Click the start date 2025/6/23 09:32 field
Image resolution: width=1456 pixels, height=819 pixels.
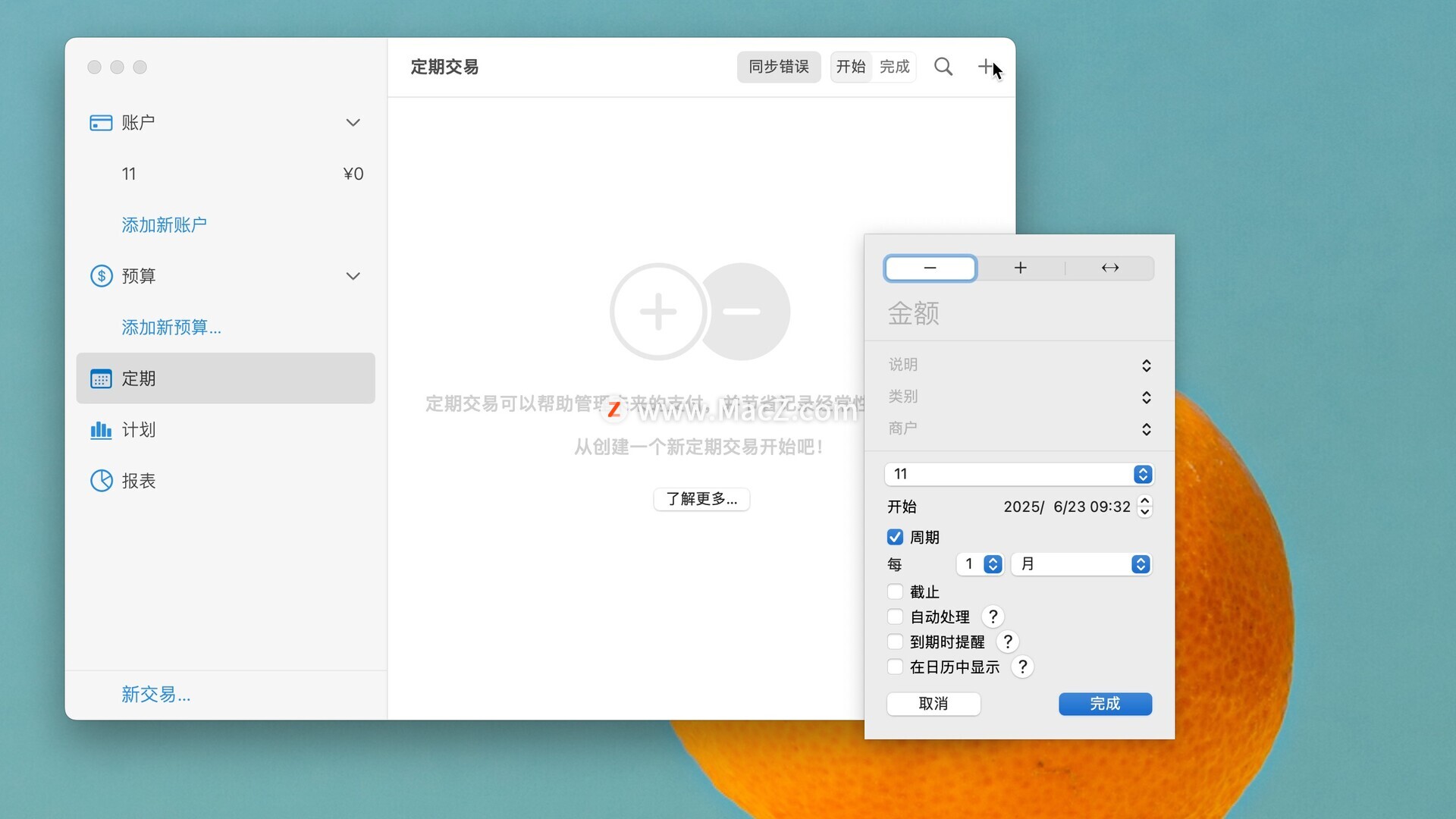1066,507
